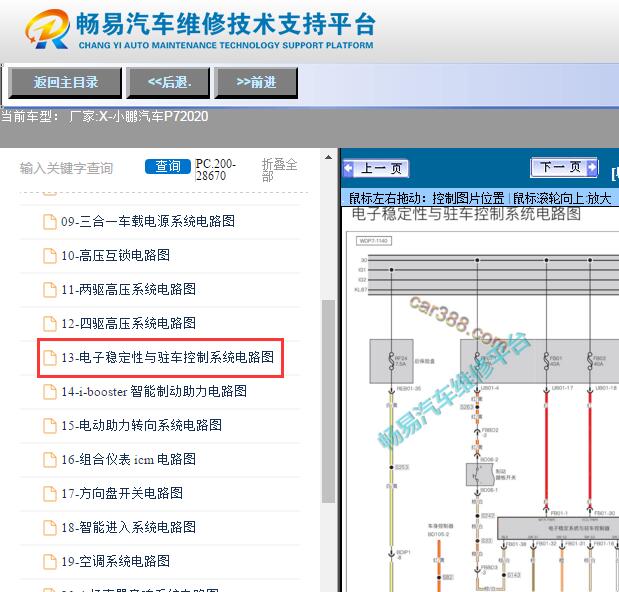Click the diagram title 电子稳定性与驻车控制系统电路图
The height and width of the screenshot is (592, 619).
466,214
